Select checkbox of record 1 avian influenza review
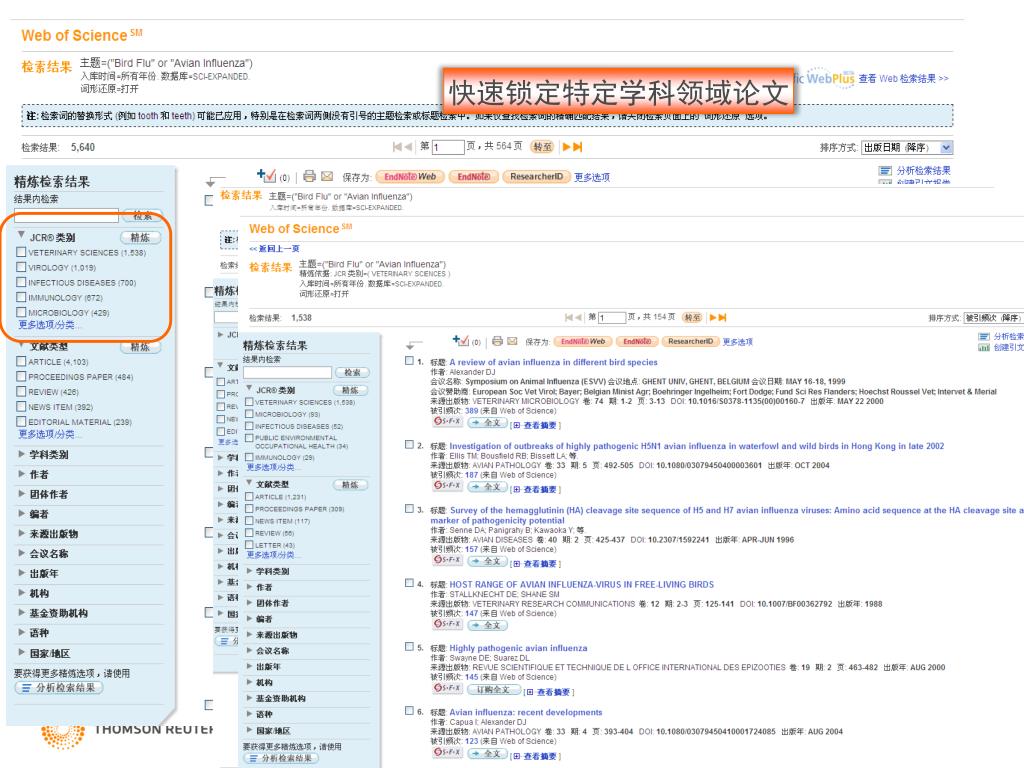The width and height of the screenshot is (1024, 768). pyautogui.click(x=409, y=360)
